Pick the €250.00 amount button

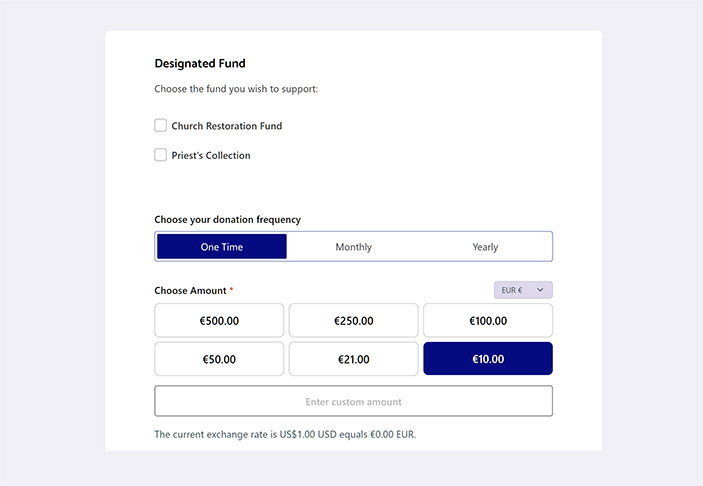(353, 321)
